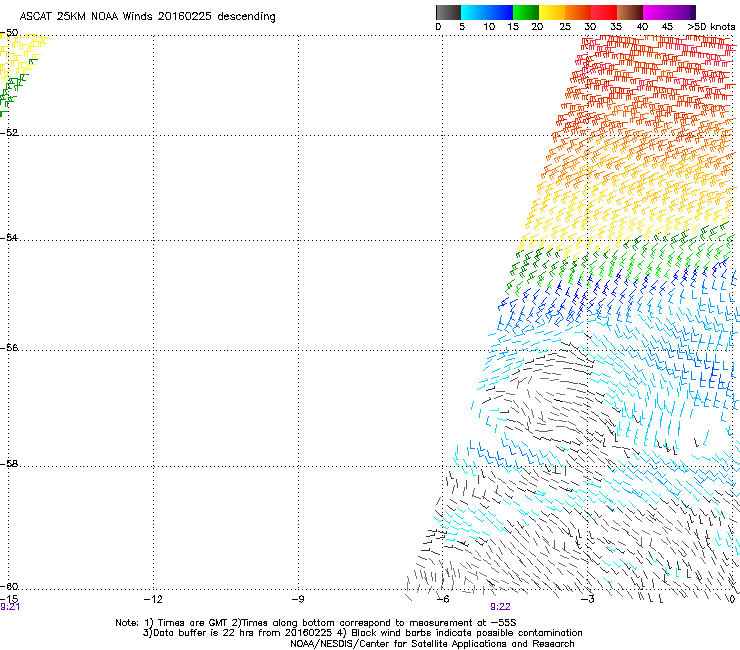Select the magenta-purple 40-50 knots color swatch

pyautogui.click(x=669, y=12)
